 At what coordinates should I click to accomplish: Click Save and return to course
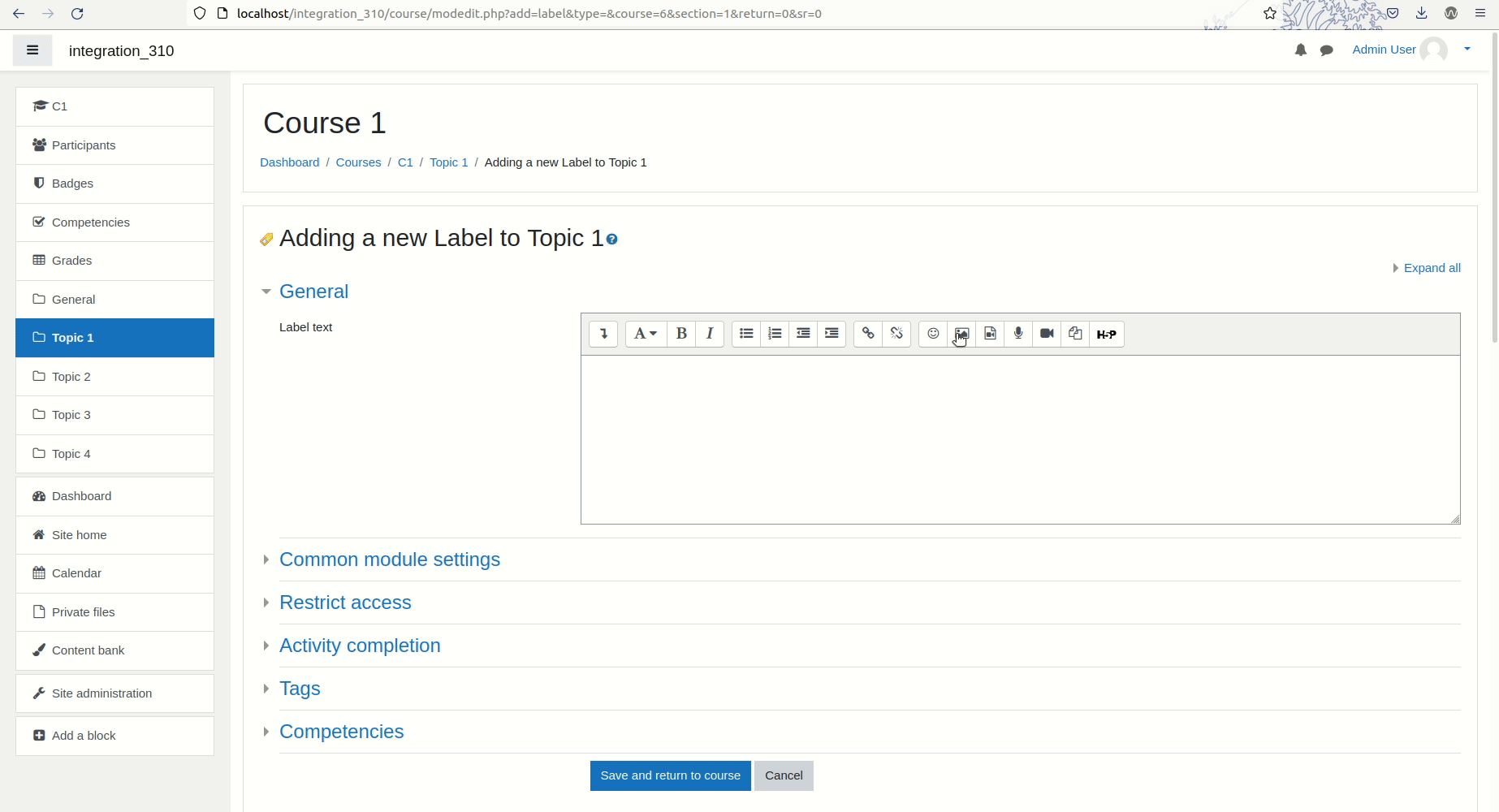[x=670, y=775]
